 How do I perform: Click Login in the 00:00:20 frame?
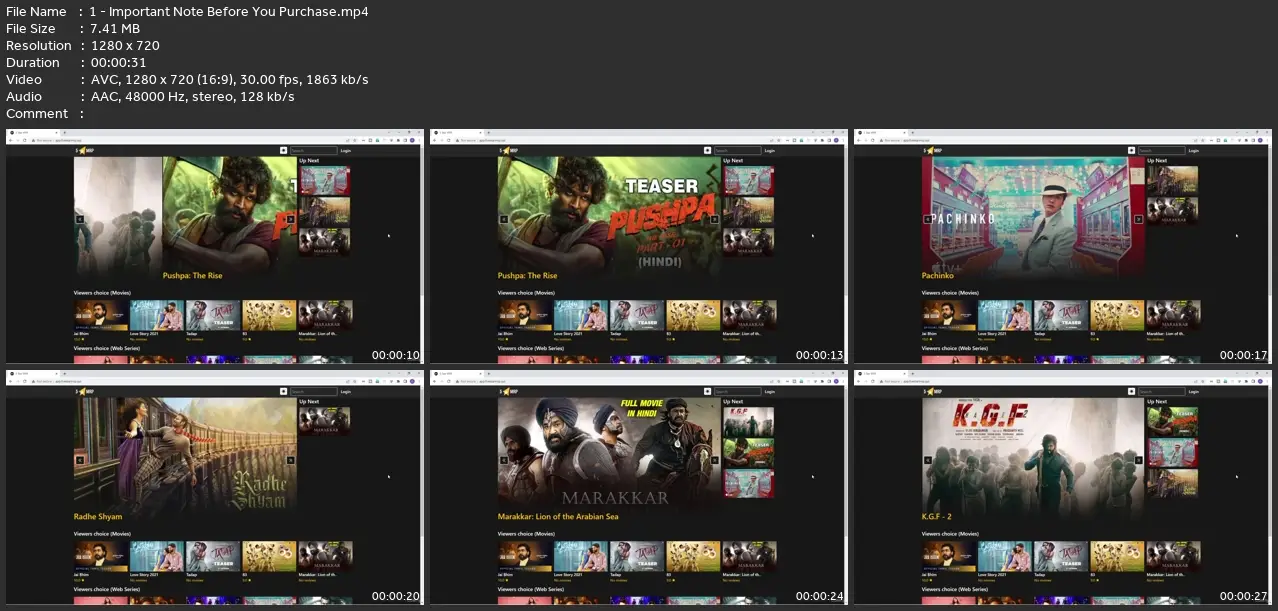[346, 392]
